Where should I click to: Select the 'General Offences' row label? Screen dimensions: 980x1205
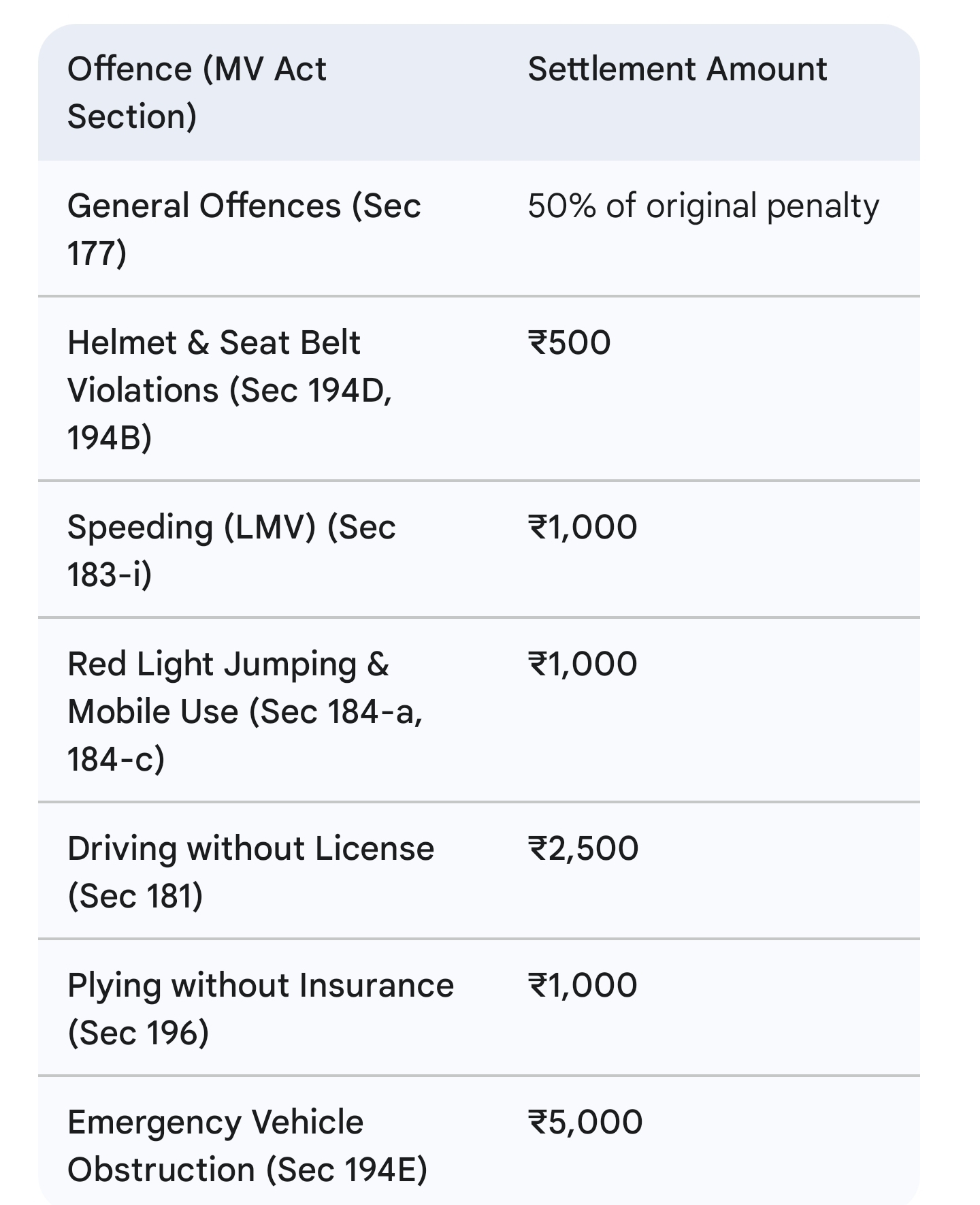(244, 229)
